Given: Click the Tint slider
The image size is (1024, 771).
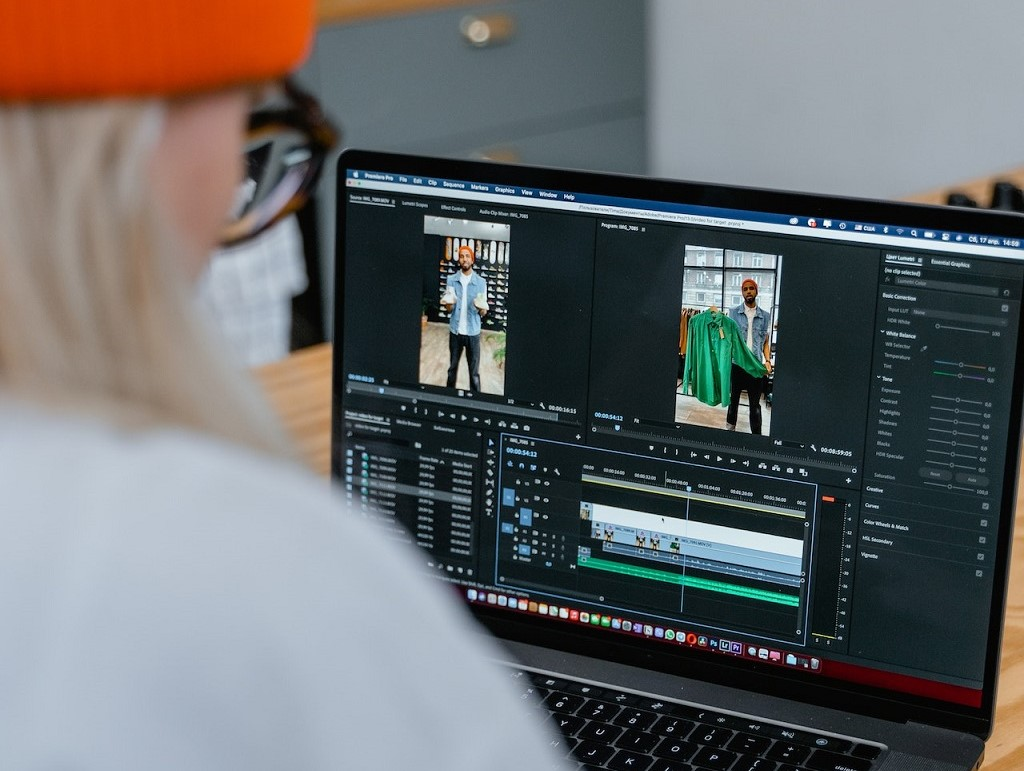Looking at the screenshot, I should point(960,375).
